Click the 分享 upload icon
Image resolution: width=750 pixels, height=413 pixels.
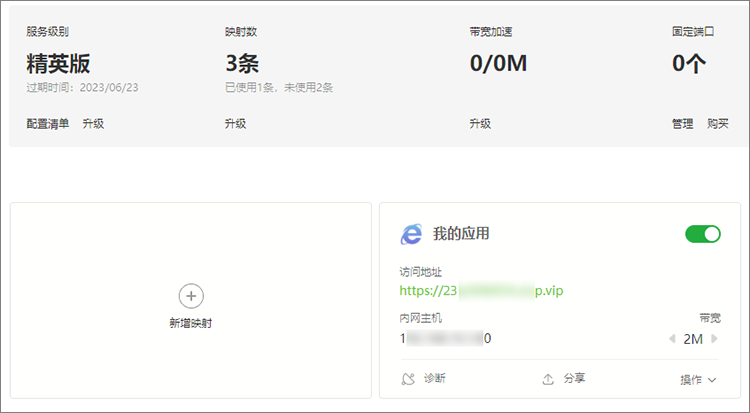click(547, 379)
